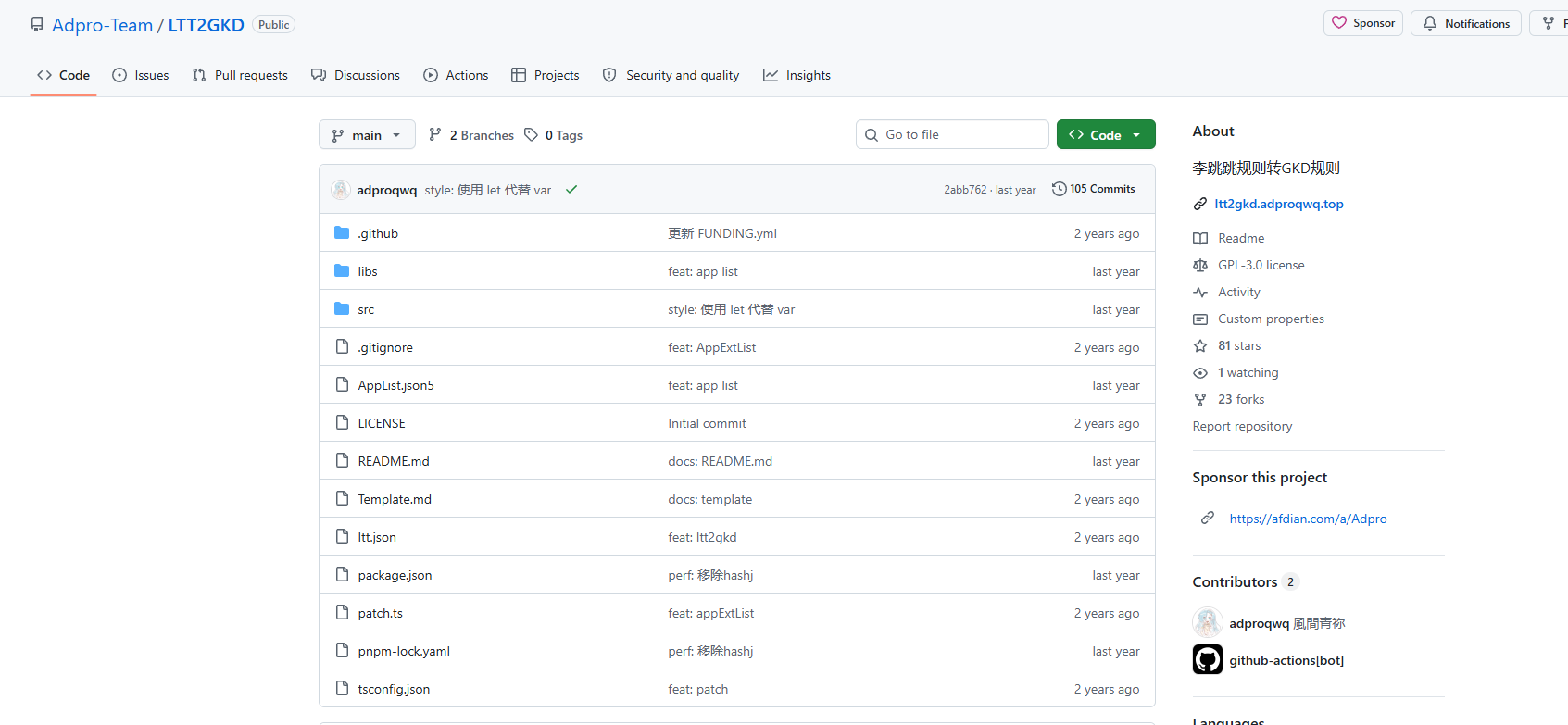
Task: Click the Notifications button
Action: click(1465, 23)
